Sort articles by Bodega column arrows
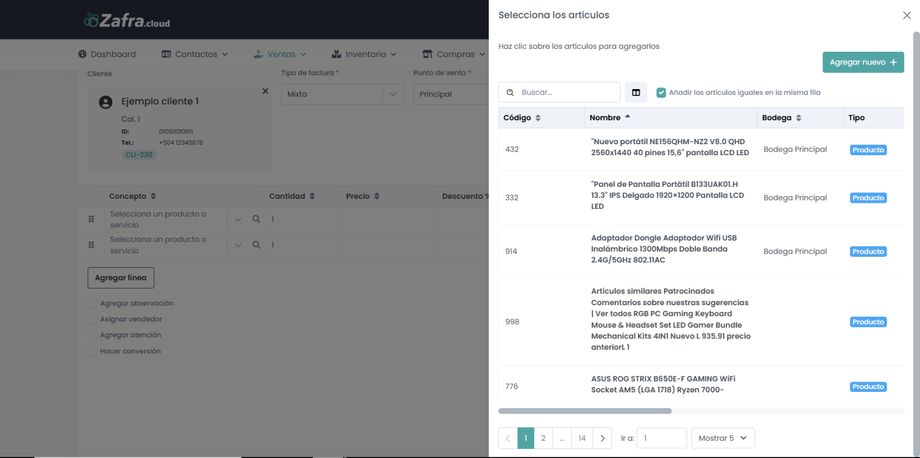 (798, 118)
